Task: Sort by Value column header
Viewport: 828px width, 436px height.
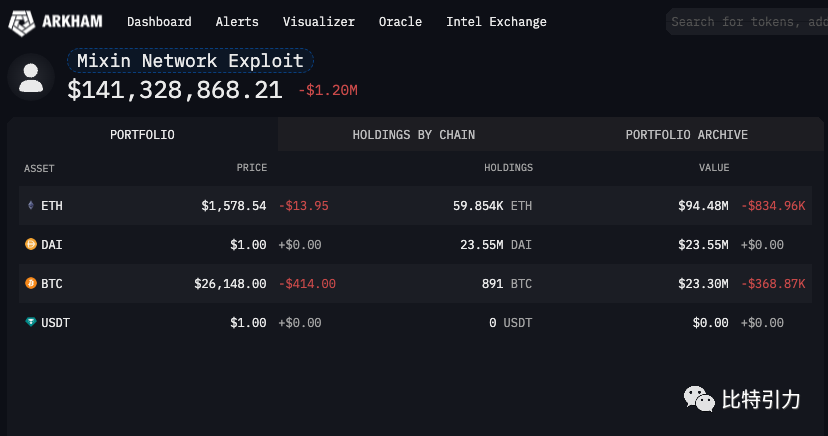Action: pyautogui.click(x=714, y=168)
